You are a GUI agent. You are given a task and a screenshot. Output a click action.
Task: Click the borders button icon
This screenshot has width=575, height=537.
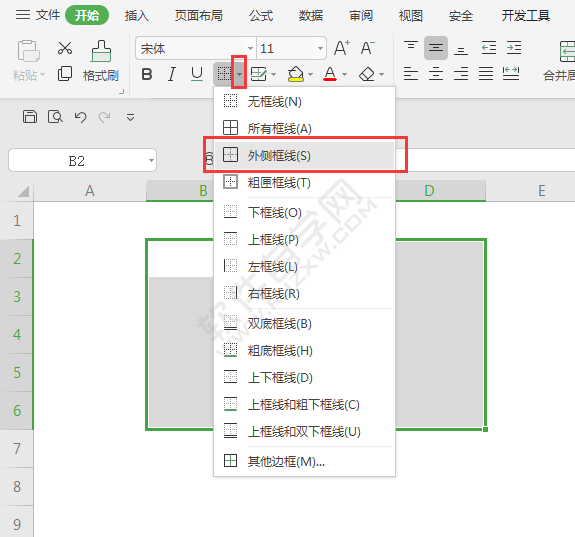(224, 74)
